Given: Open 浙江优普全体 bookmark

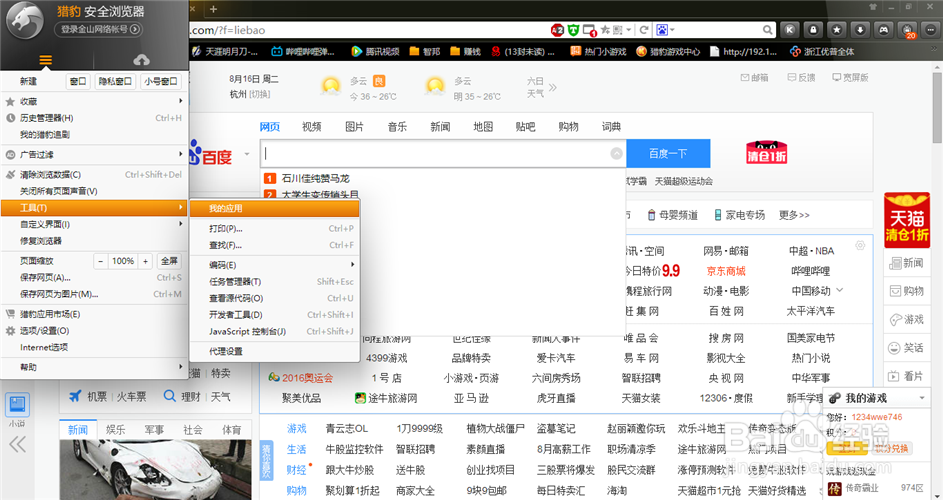Looking at the screenshot, I should (822, 52).
